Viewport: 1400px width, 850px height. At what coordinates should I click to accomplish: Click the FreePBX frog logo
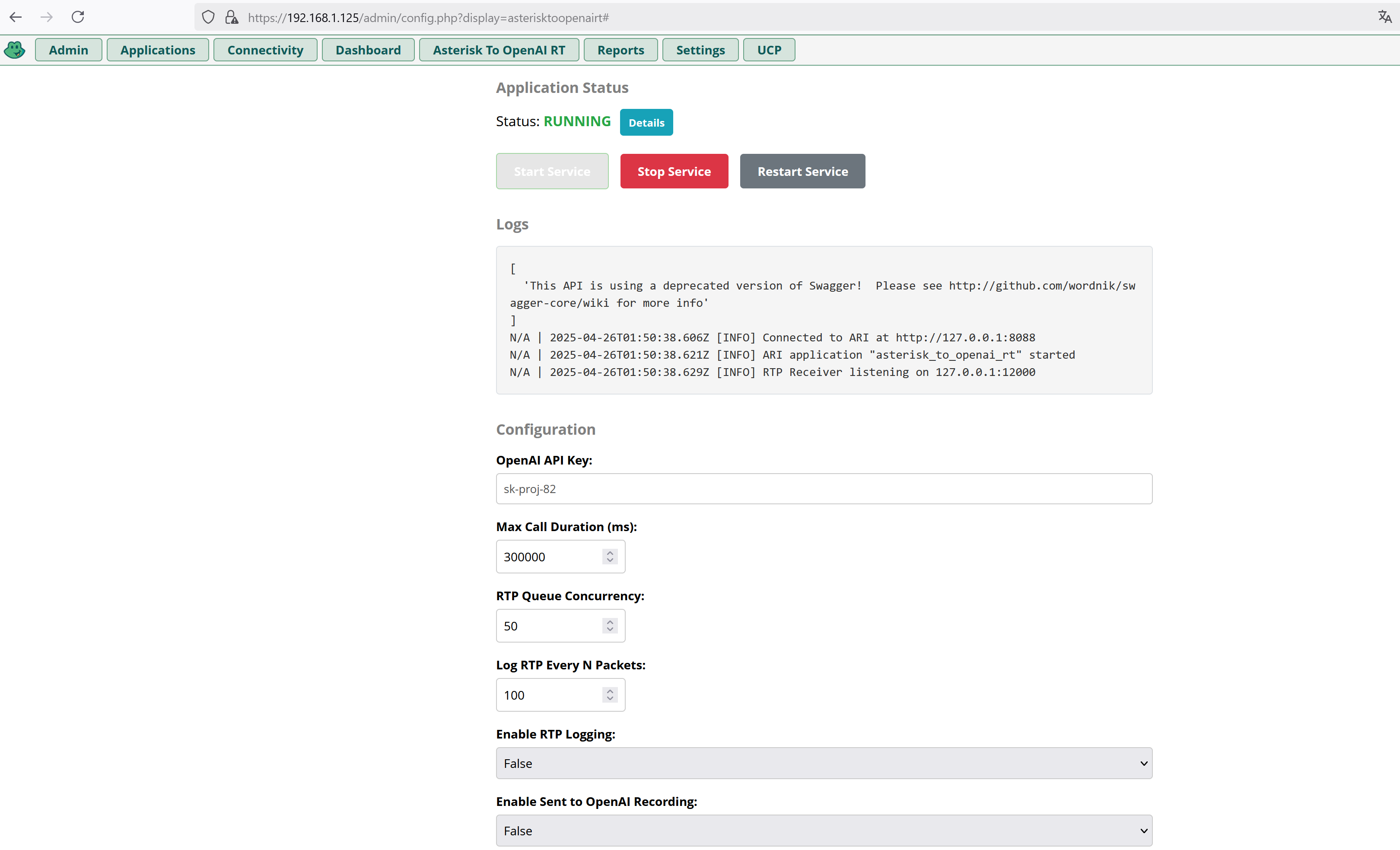(x=15, y=50)
